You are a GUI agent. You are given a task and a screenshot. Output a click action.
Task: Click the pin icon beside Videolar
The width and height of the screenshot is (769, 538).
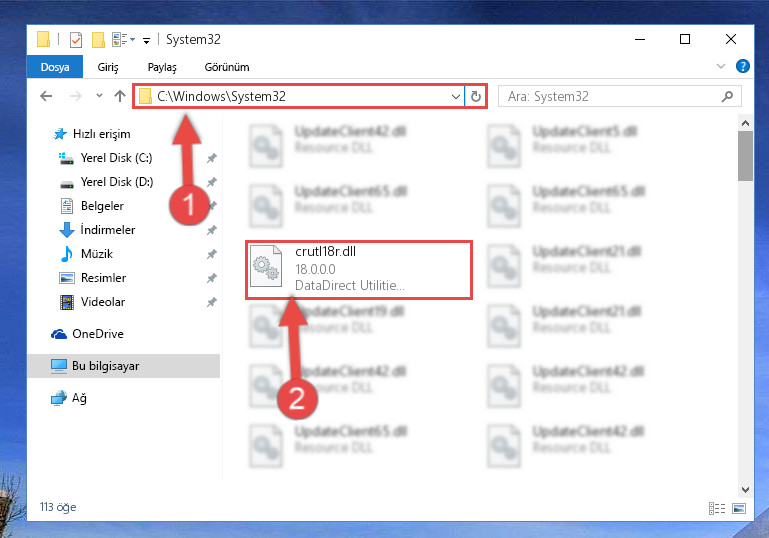211,302
